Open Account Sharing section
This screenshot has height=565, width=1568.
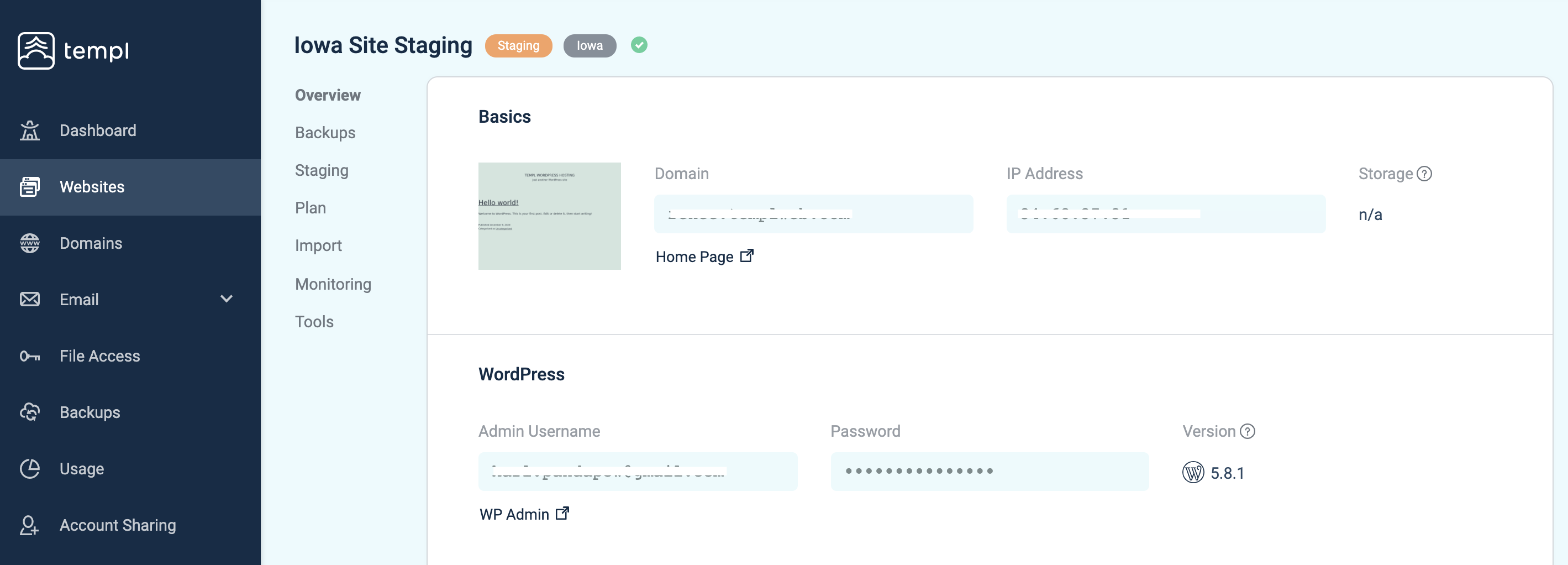[130, 525]
